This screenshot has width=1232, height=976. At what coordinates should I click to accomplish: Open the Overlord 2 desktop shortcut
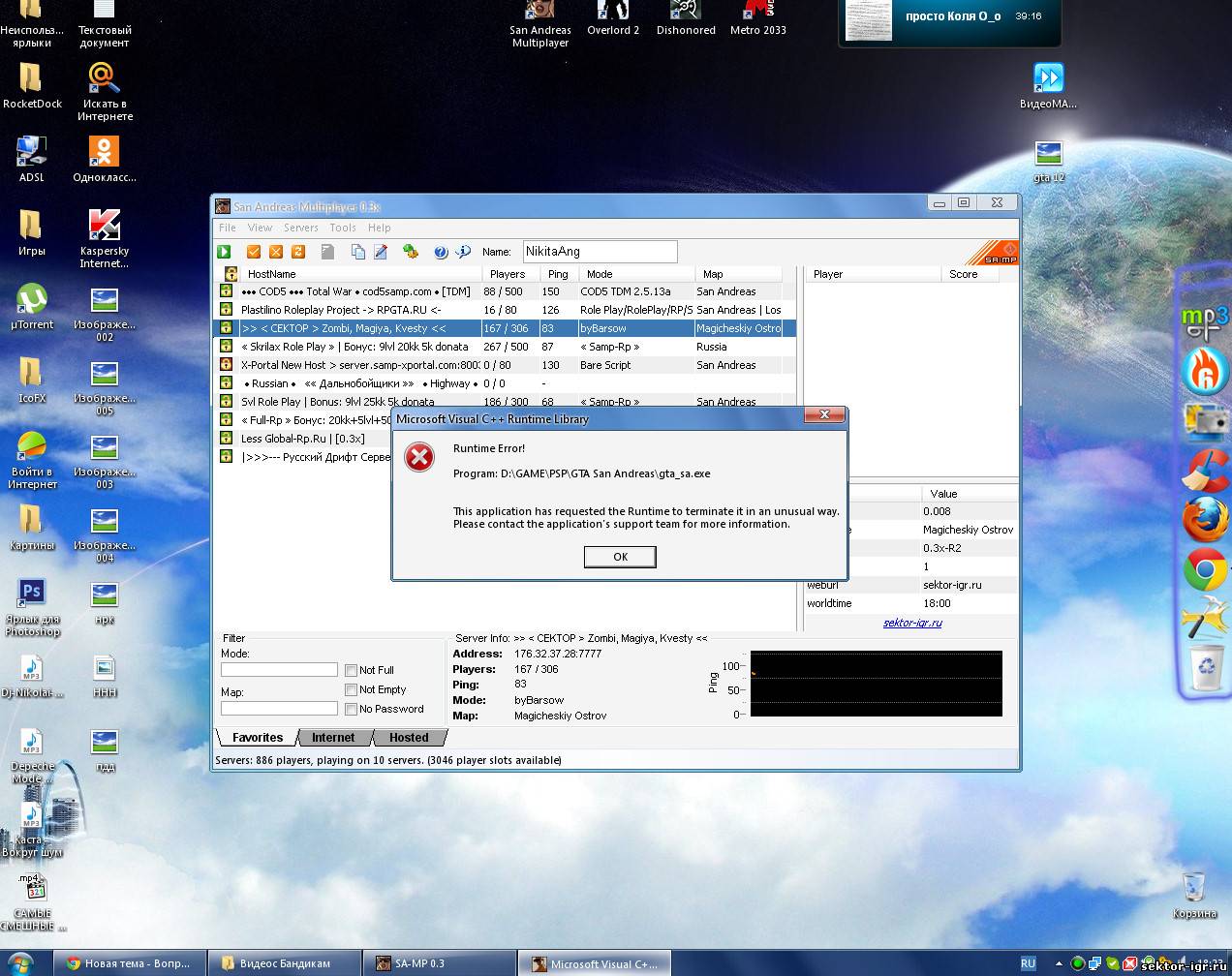pos(613,19)
